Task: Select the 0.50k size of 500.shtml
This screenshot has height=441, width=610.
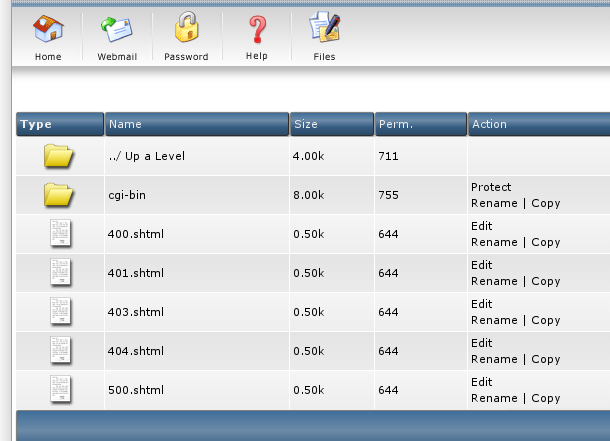Action: tap(309, 390)
